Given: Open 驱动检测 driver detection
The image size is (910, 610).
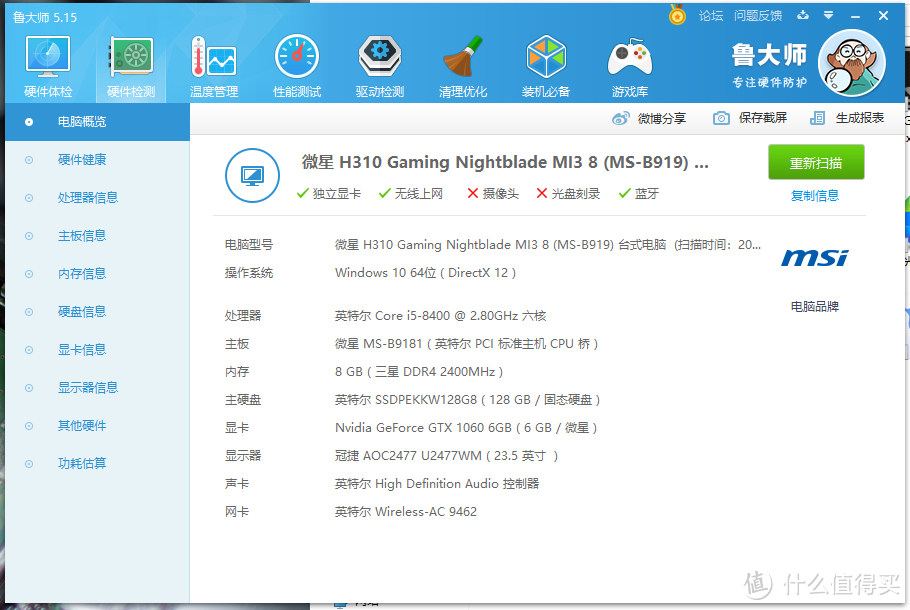Looking at the screenshot, I should pos(380,67).
